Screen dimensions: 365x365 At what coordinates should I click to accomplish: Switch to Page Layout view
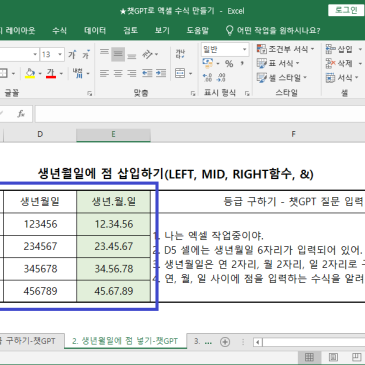[x=333, y=357]
